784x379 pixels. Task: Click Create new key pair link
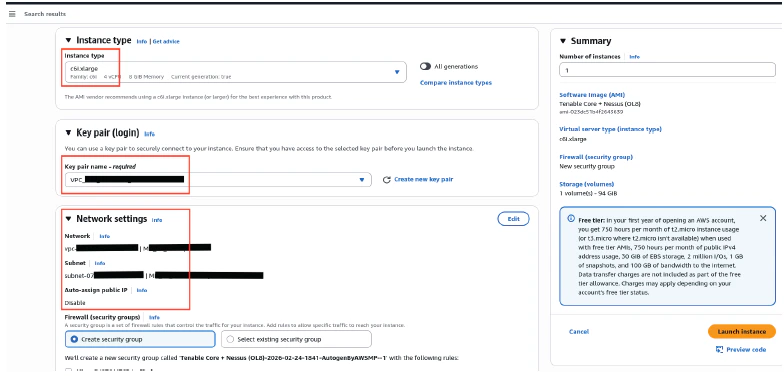(x=424, y=179)
